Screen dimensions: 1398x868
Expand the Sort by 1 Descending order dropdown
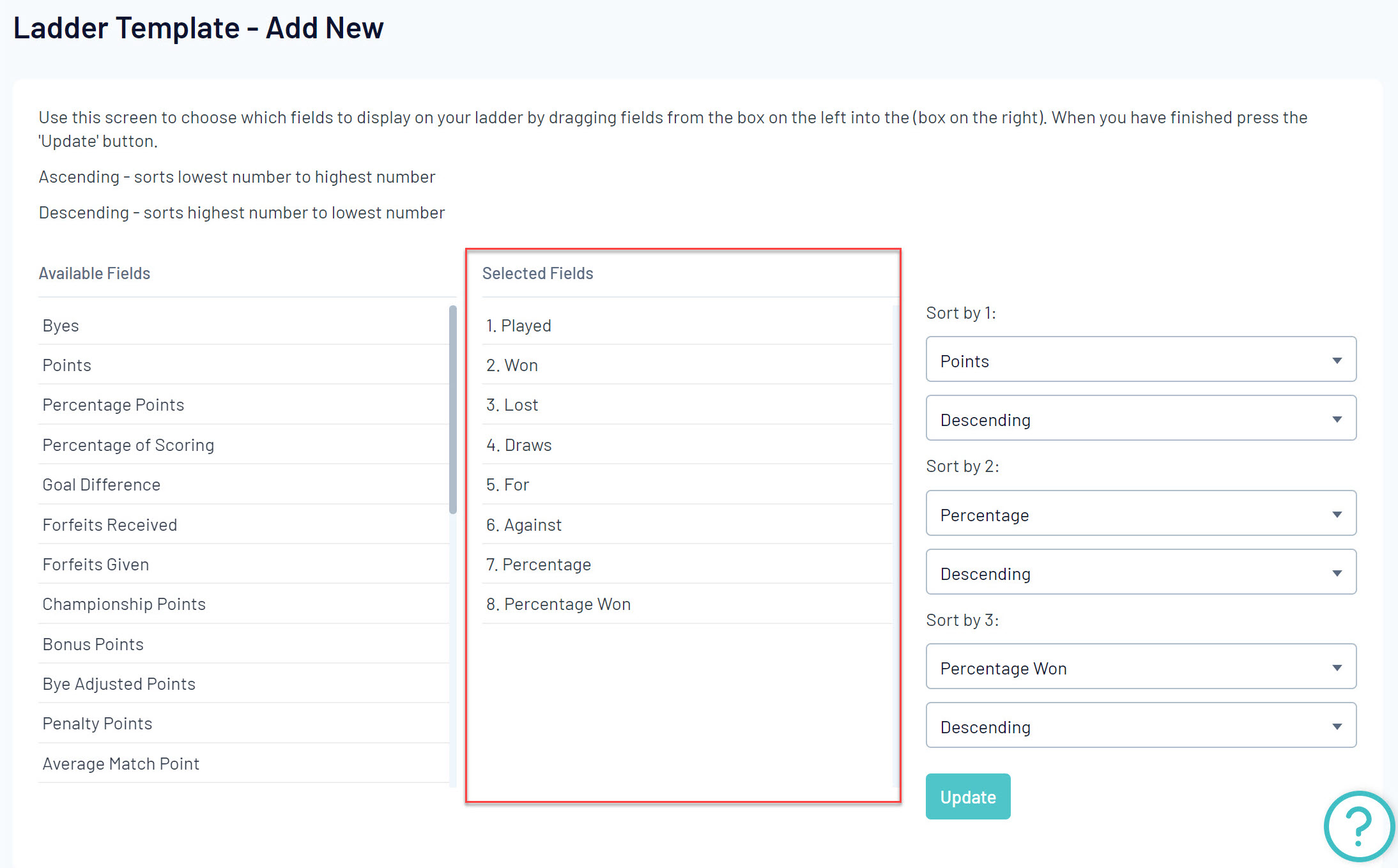click(x=1141, y=418)
